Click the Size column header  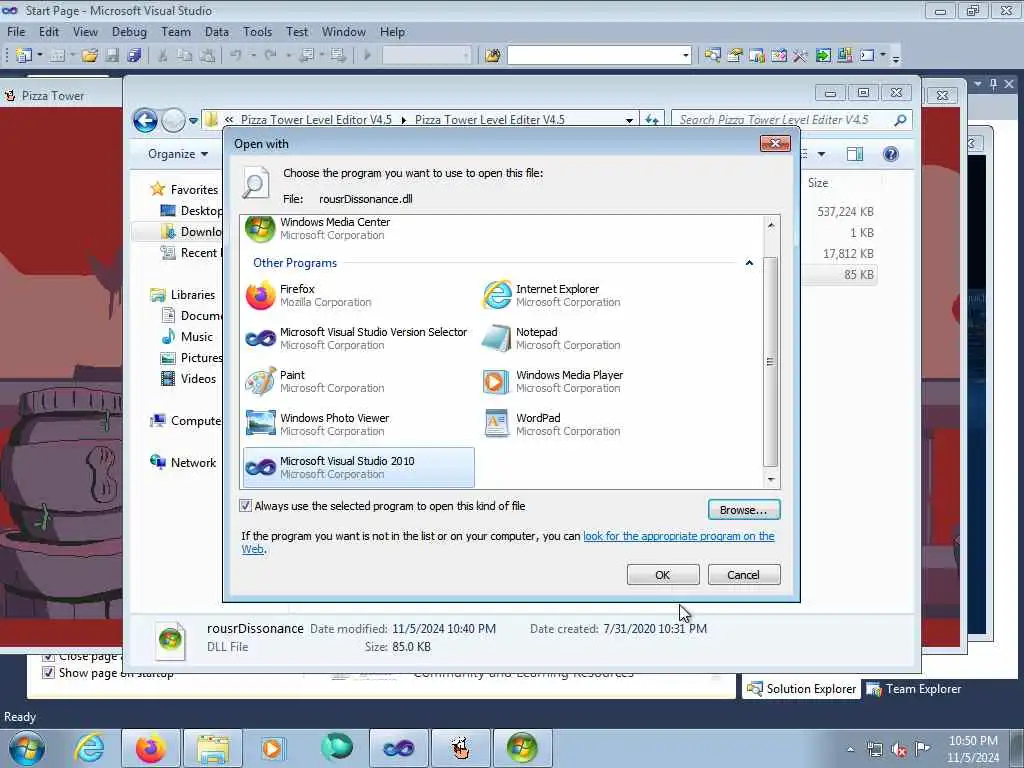[x=818, y=183]
